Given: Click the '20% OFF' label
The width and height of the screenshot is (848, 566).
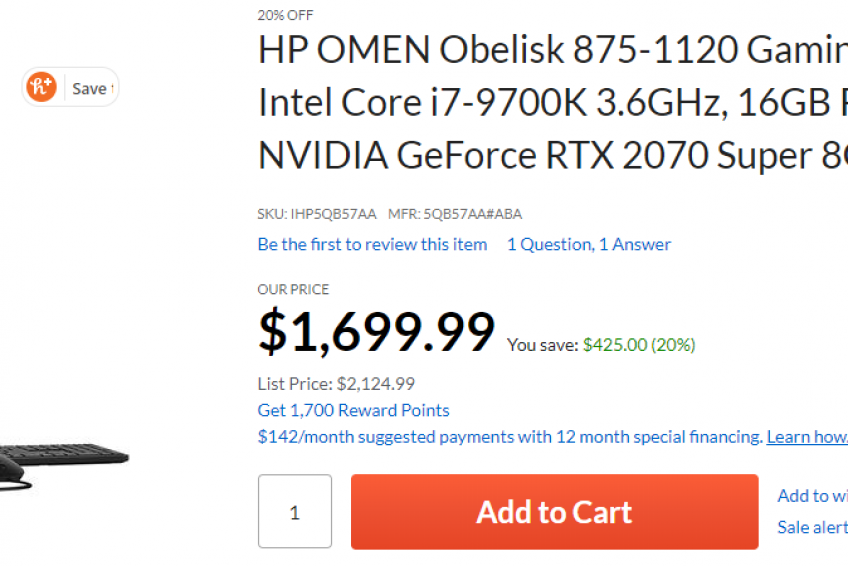Looking at the screenshot, I should point(285,15).
